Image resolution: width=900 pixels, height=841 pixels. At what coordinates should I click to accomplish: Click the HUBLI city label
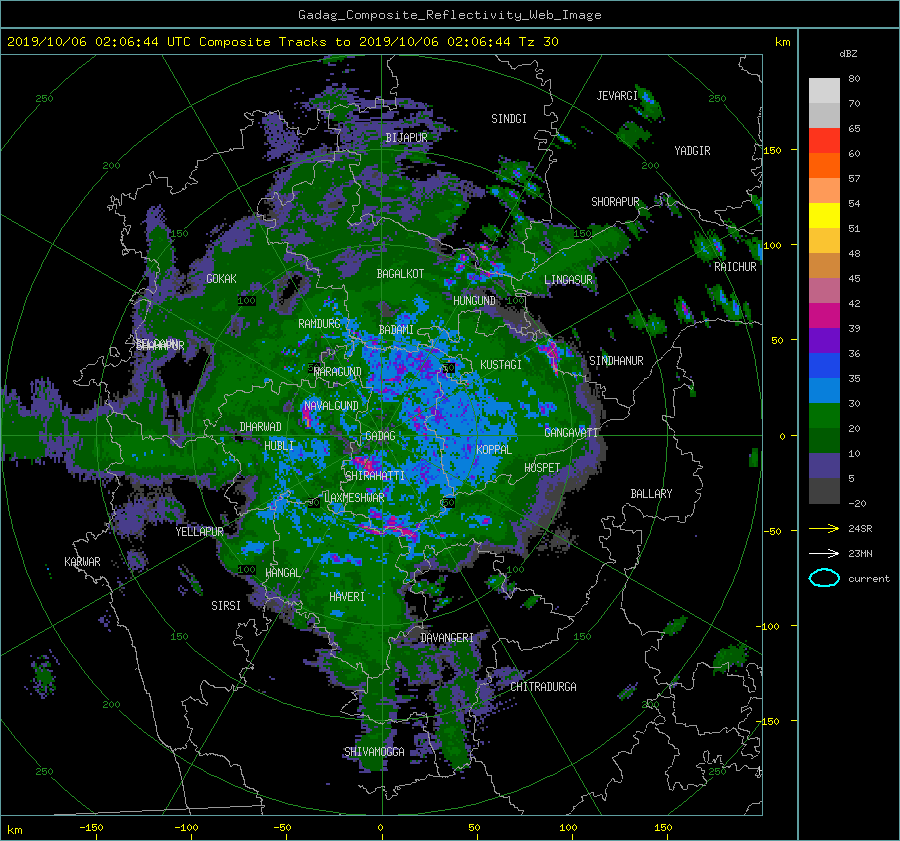click(279, 446)
